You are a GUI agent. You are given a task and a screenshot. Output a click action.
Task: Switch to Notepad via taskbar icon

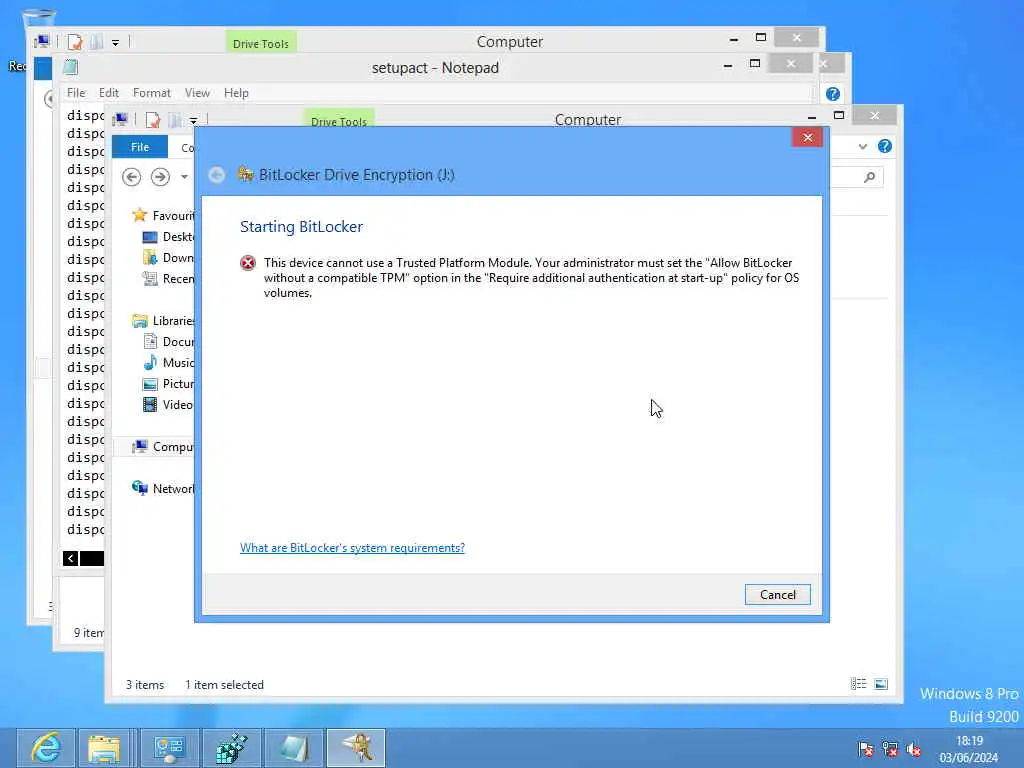coord(294,748)
